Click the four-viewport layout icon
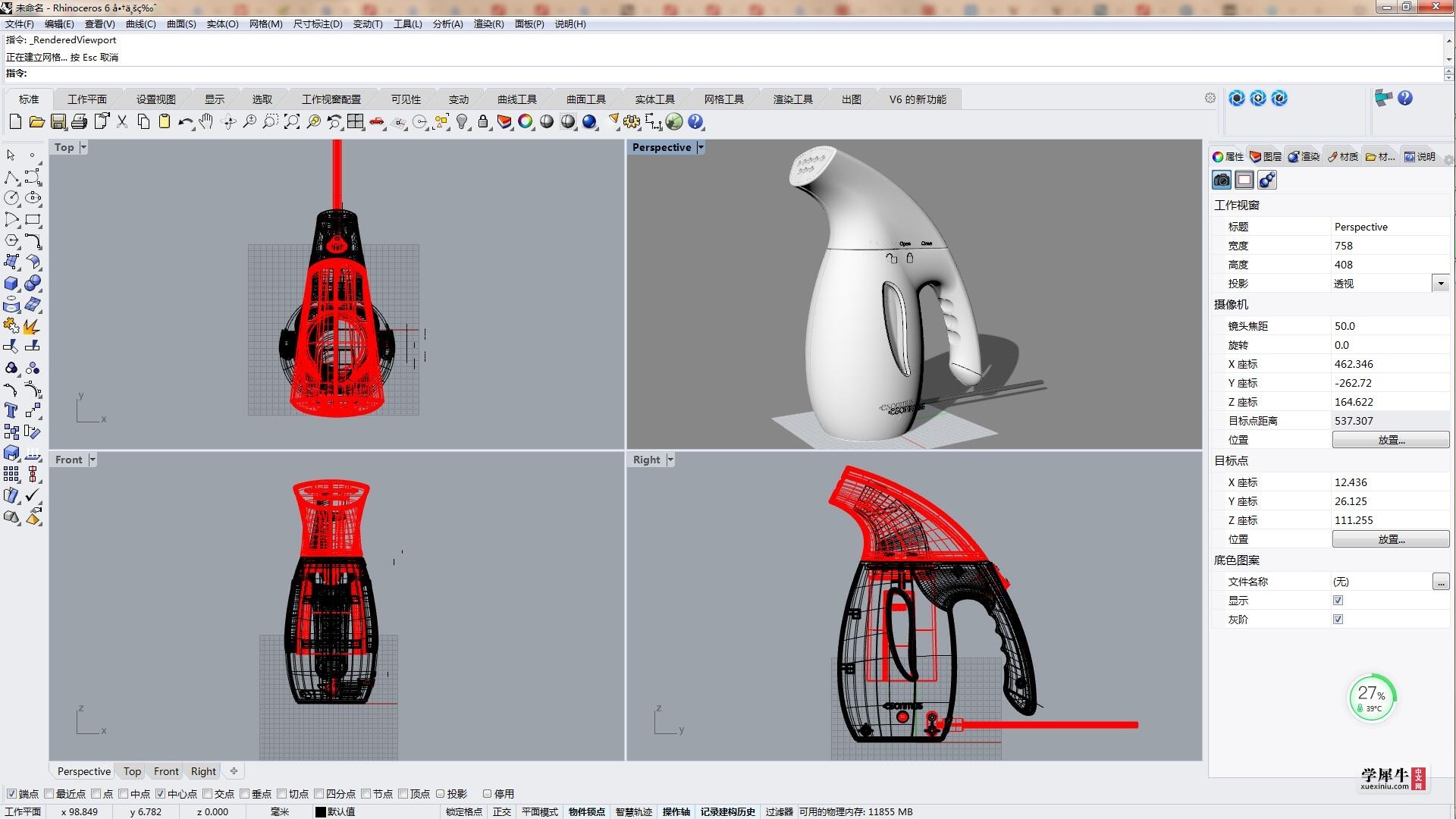Screen dimensions: 1456x819 356,121
